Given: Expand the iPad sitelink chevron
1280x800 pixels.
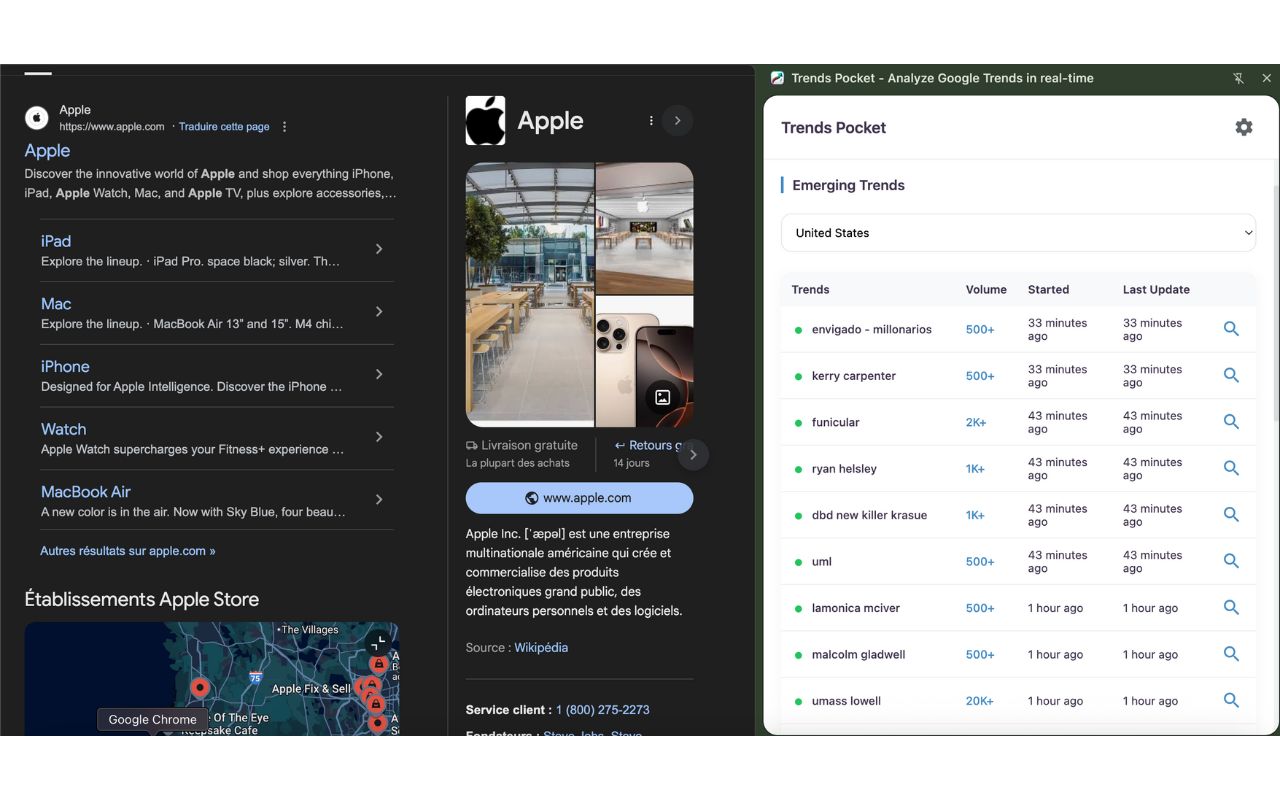Looking at the screenshot, I should 379,249.
